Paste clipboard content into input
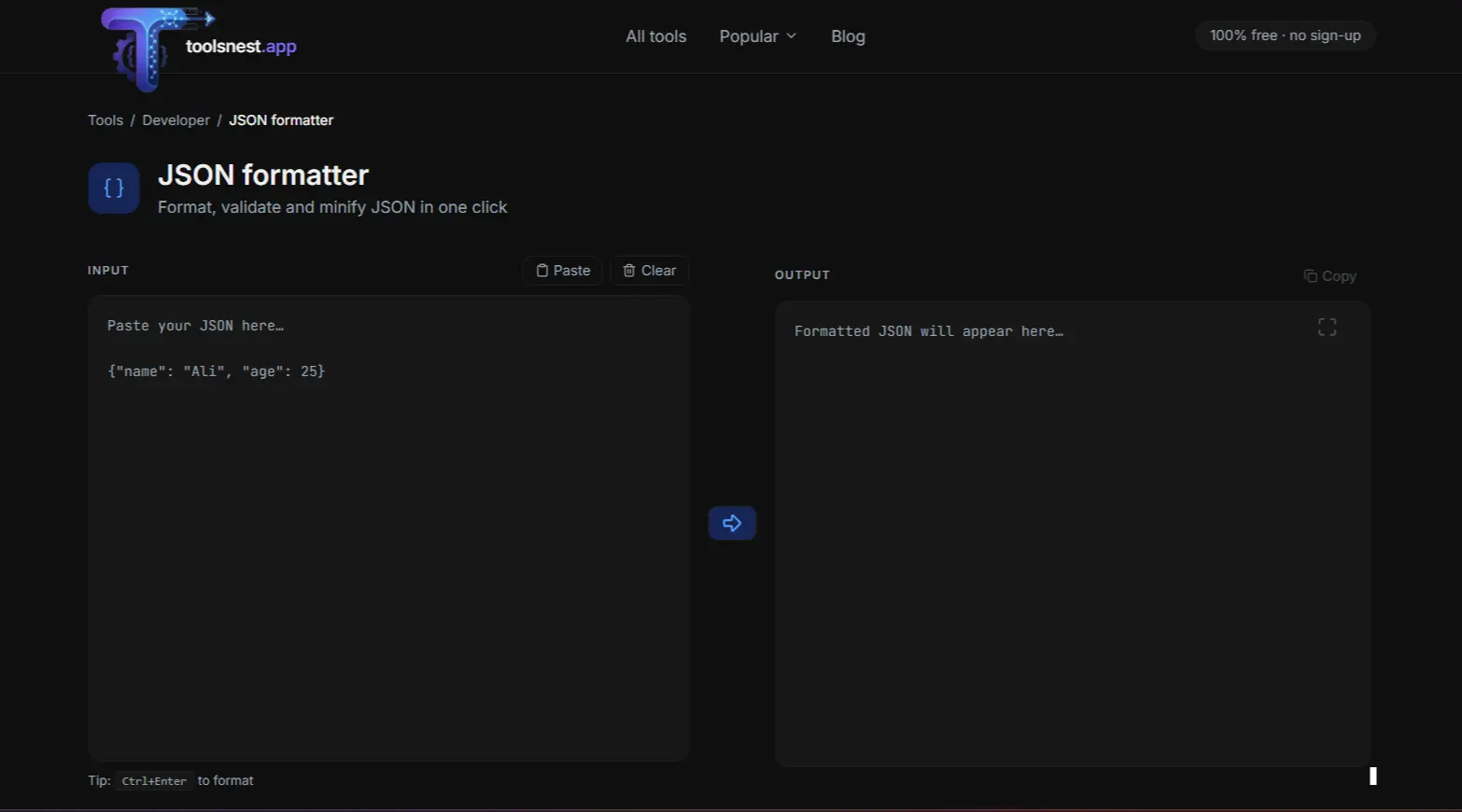This screenshot has width=1462, height=812. click(563, 271)
